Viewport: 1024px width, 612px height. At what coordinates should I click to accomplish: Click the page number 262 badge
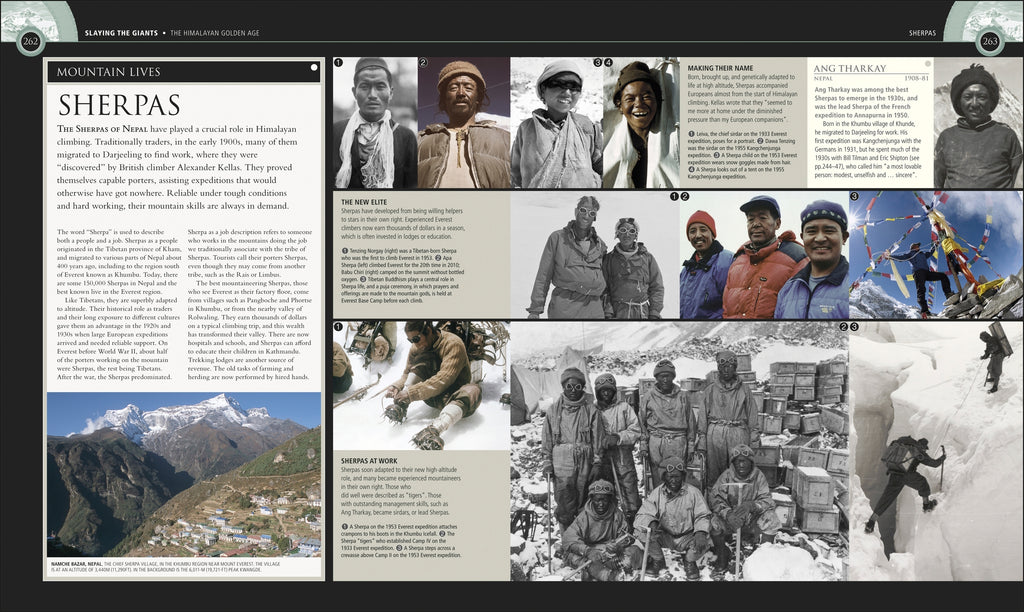pyautogui.click(x=32, y=41)
